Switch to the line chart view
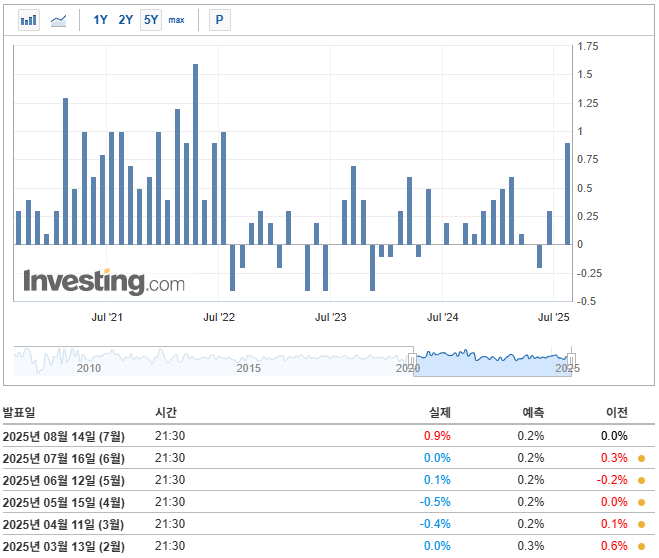The image size is (659, 558). [59, 20]
